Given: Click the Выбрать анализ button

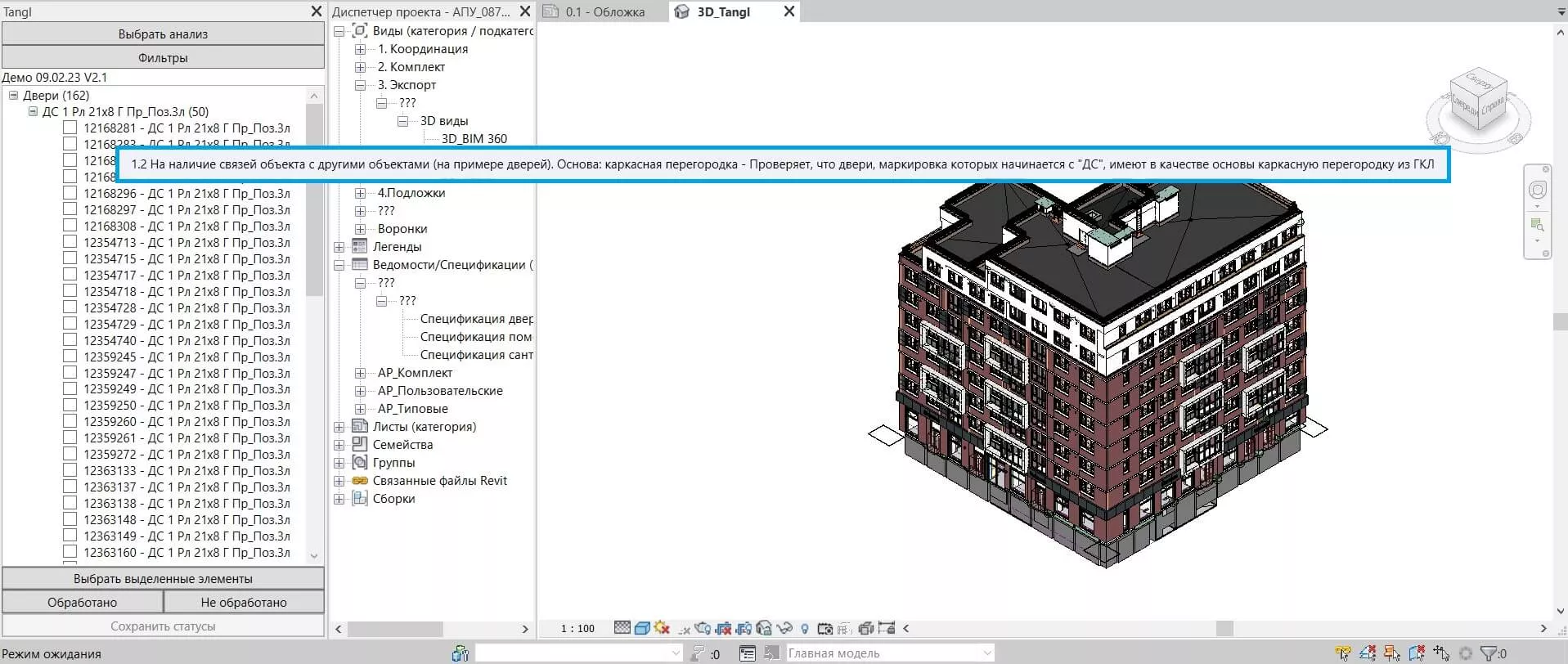Looking at the screenshot, I should 163,34.
